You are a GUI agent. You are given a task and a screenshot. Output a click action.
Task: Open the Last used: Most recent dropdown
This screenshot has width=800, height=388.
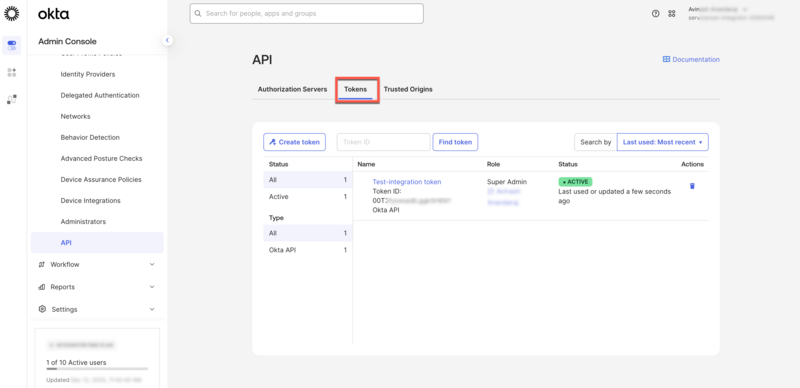(x=662, y=142)
